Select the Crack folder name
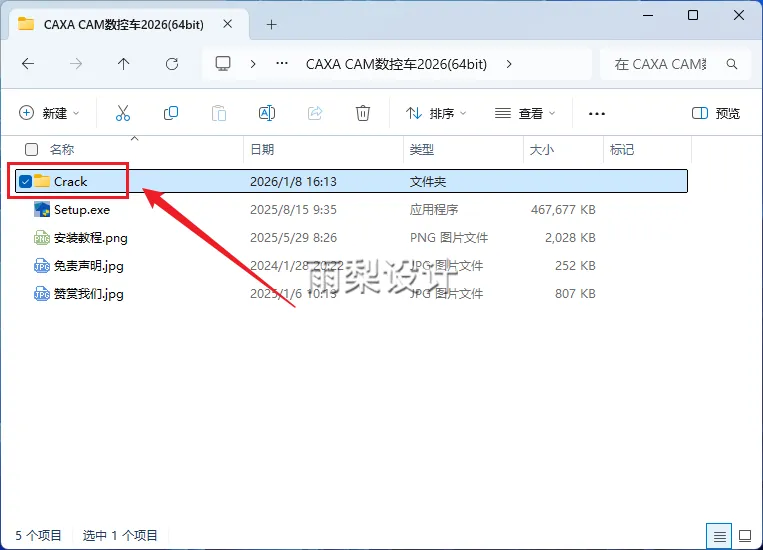The height and width of the screenshot is (550, 763). tap(71, 182)
